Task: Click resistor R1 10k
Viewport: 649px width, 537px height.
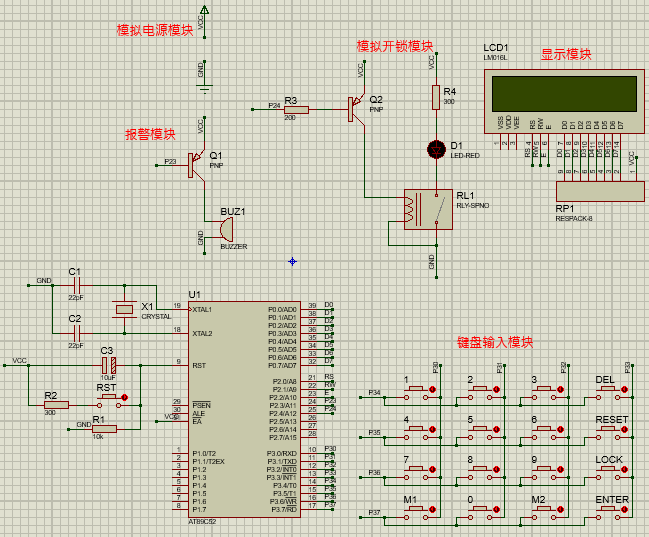Action: pos(104,429)
